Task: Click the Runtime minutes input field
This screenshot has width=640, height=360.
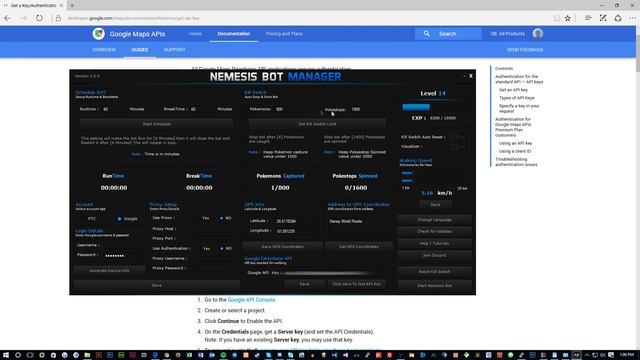Action: (x=115, y=109)
